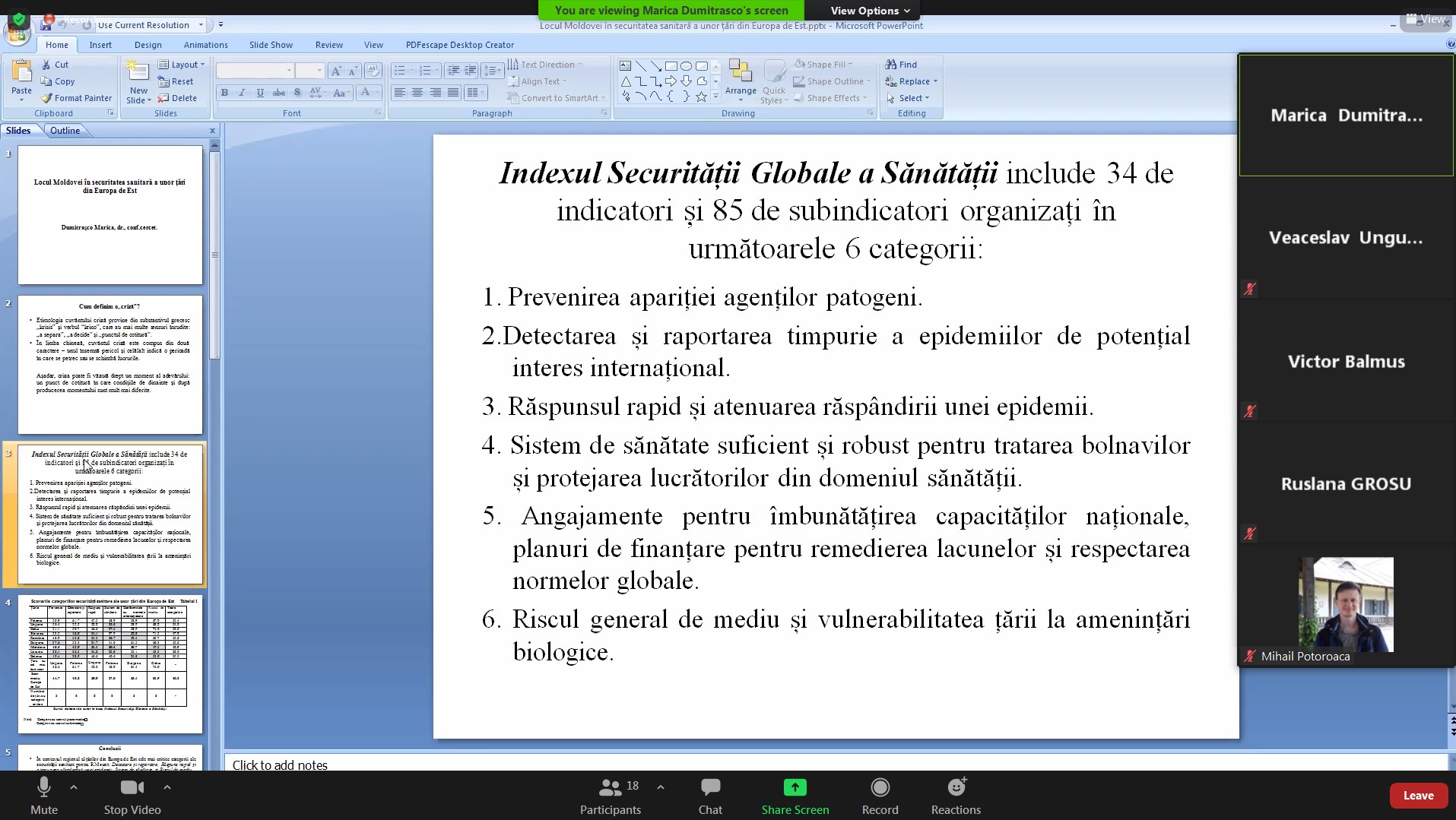
Task: Open the Line Spacing dropdown
Action: [492, 71]
